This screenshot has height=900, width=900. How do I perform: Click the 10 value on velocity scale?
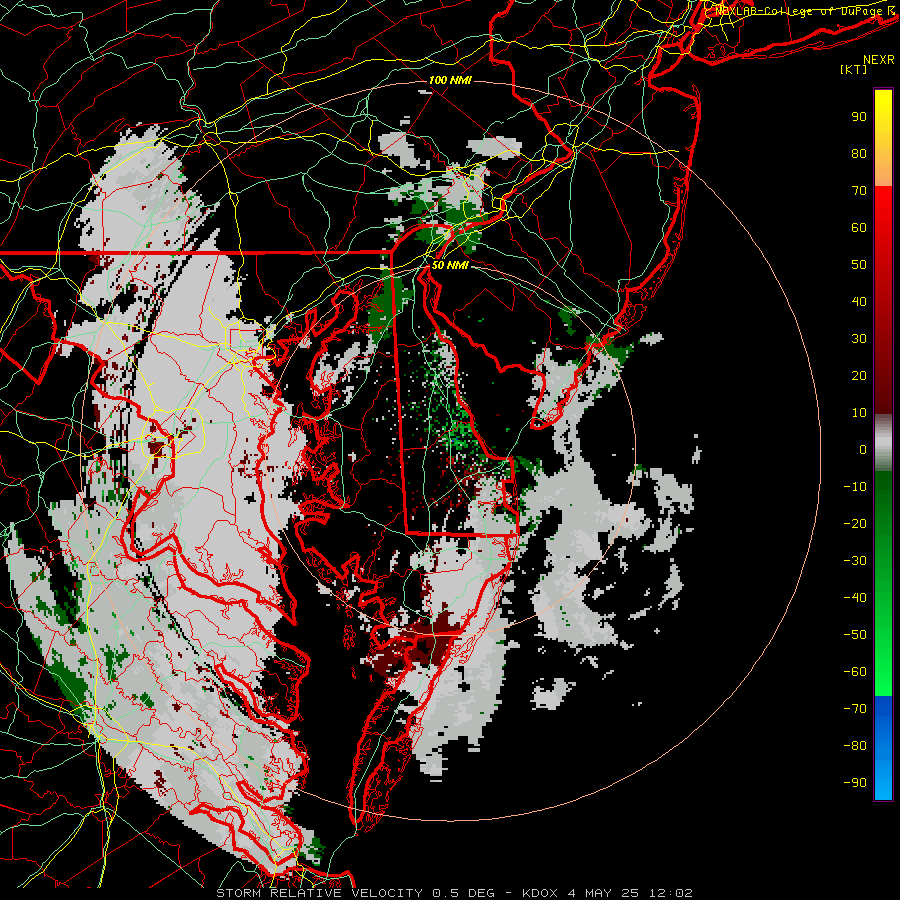point(859,413)
